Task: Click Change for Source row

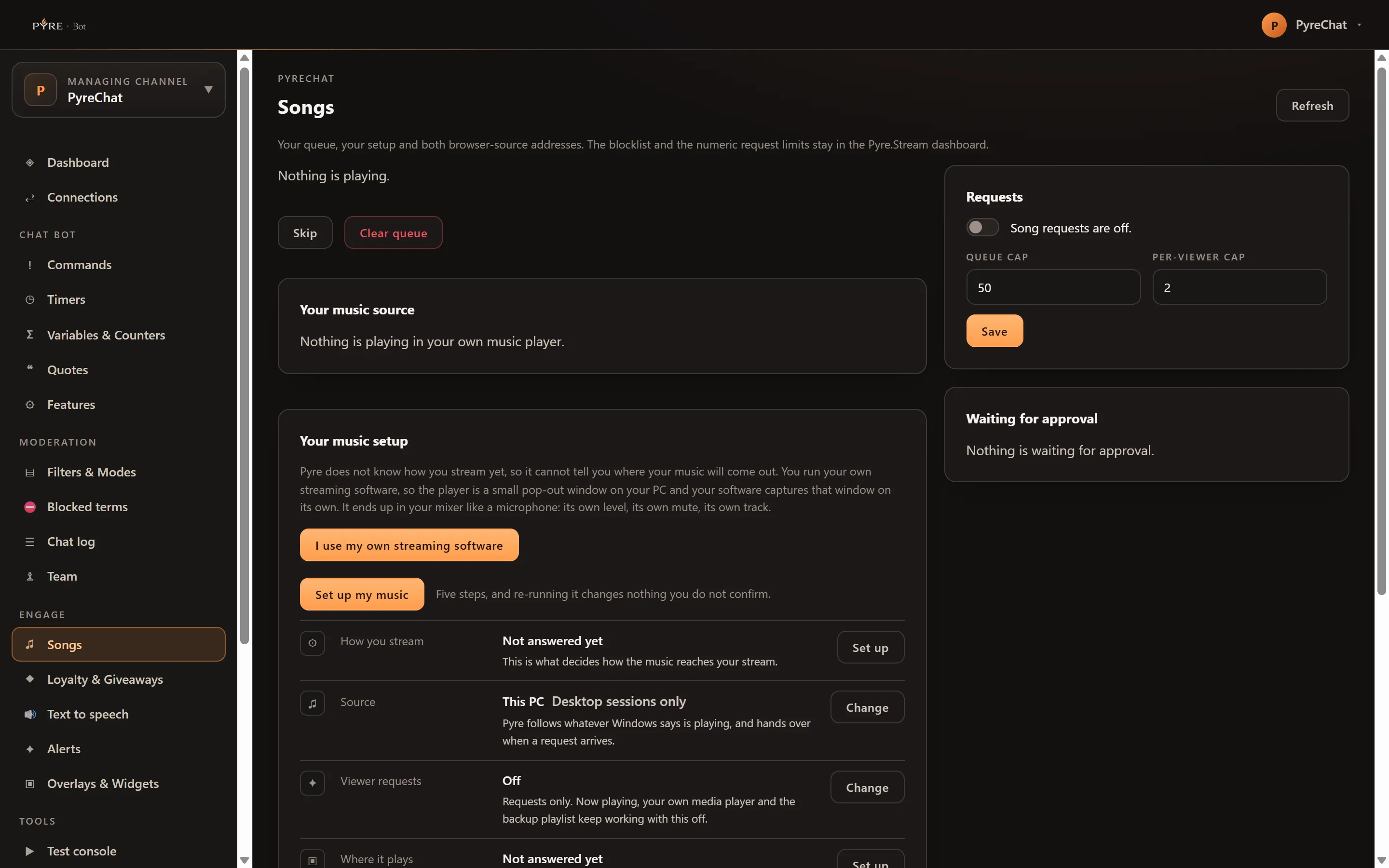Action: click(x=867, y=707)
